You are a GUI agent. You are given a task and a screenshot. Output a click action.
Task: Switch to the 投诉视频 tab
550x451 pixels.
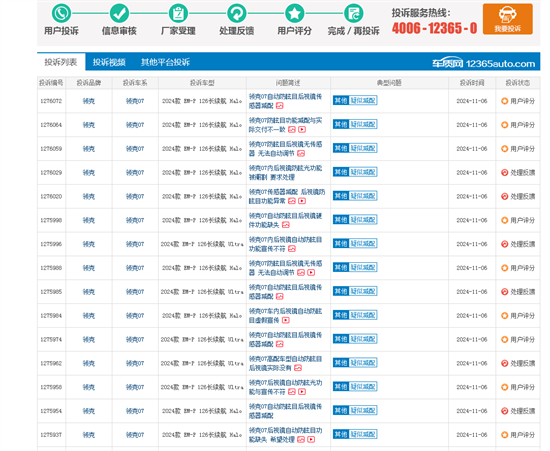109,62
